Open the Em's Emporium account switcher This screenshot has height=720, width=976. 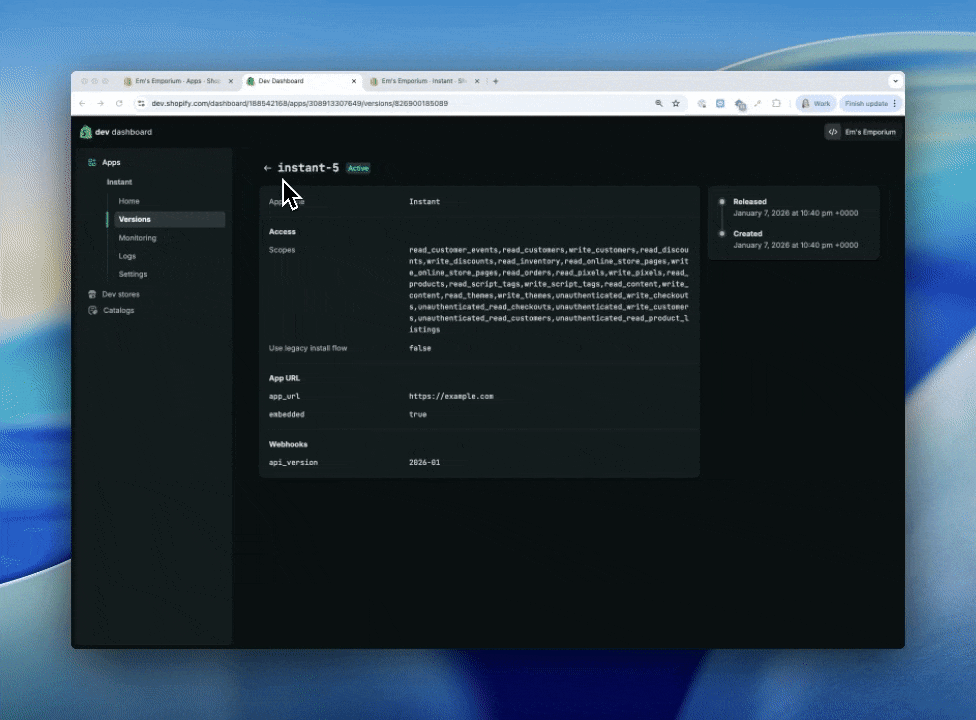[860, 132]
